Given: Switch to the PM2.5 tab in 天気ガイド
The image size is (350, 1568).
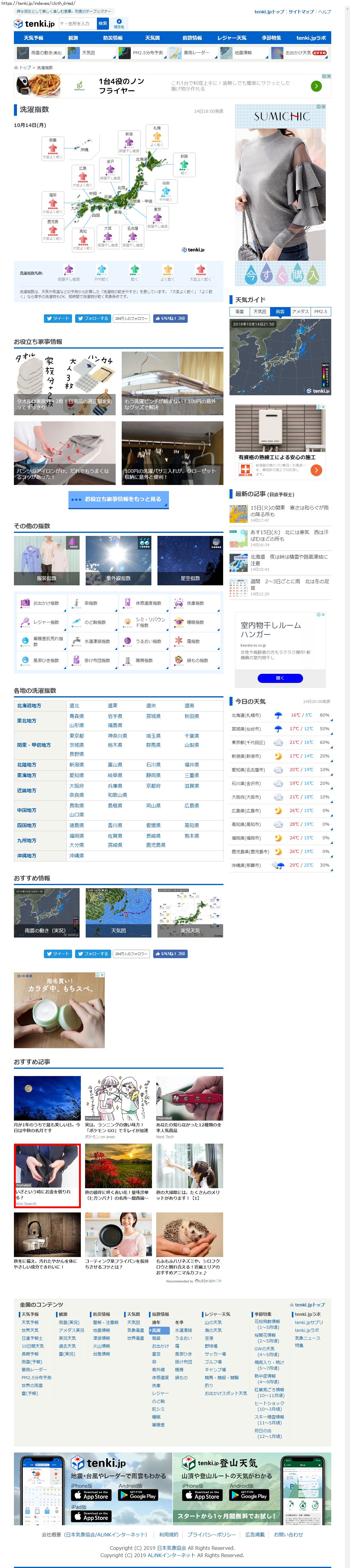Looking at the screenshot, I should 320,311.
